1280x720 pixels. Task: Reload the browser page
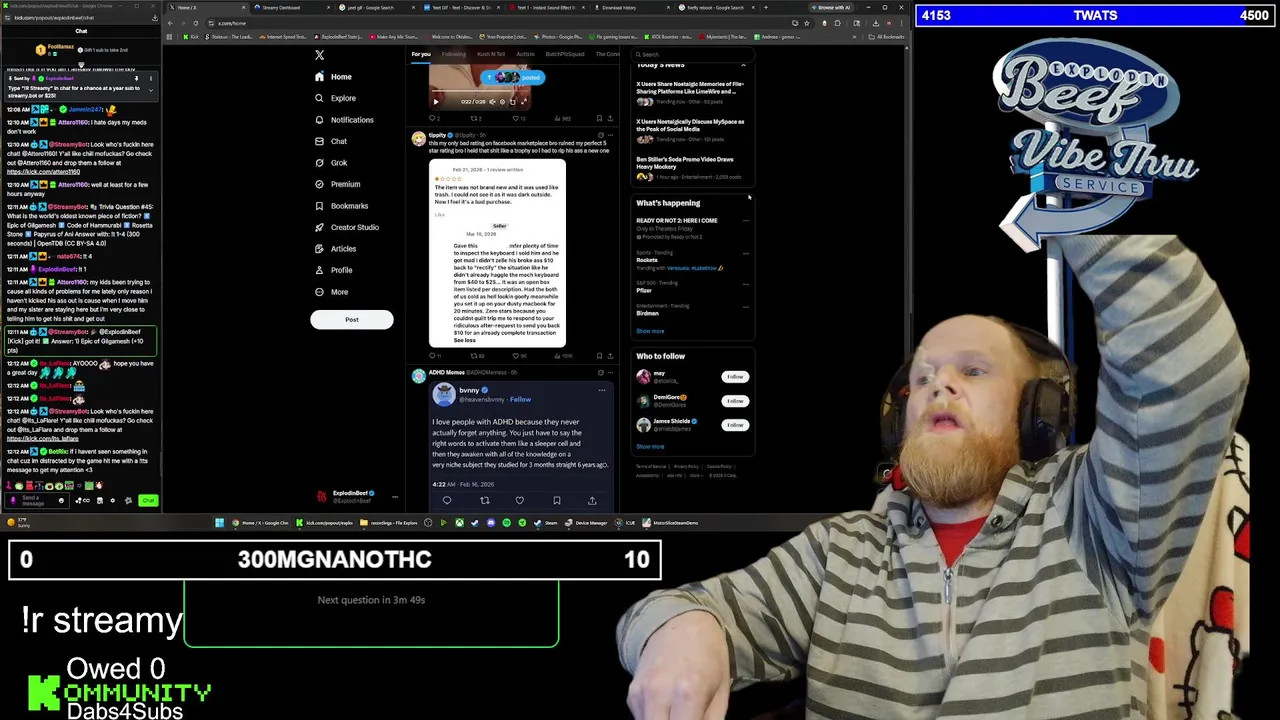pyautogui.click(x=196, y=23)
